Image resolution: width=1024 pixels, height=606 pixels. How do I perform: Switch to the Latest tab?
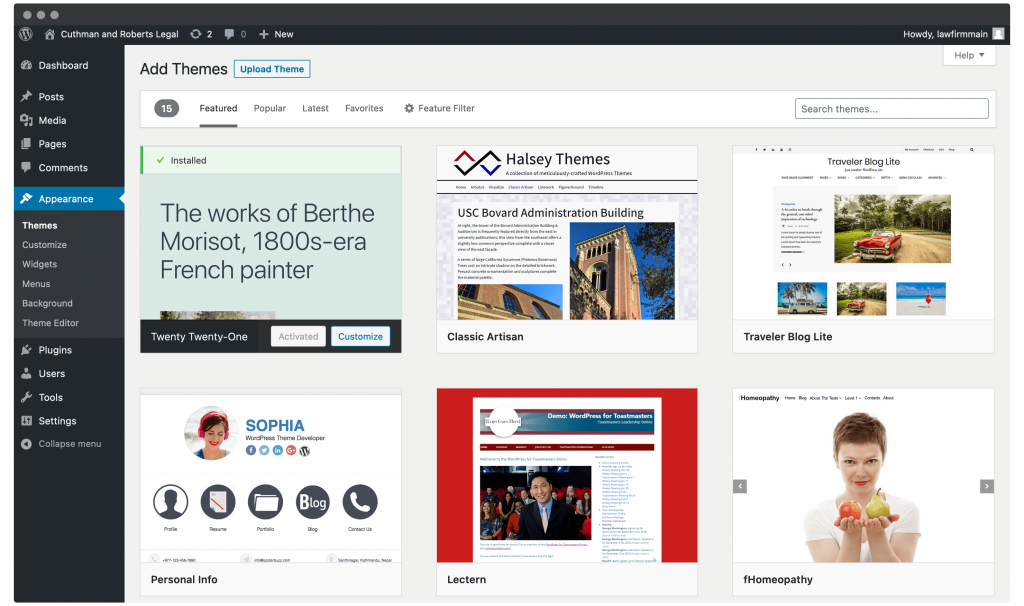(315, 108)
